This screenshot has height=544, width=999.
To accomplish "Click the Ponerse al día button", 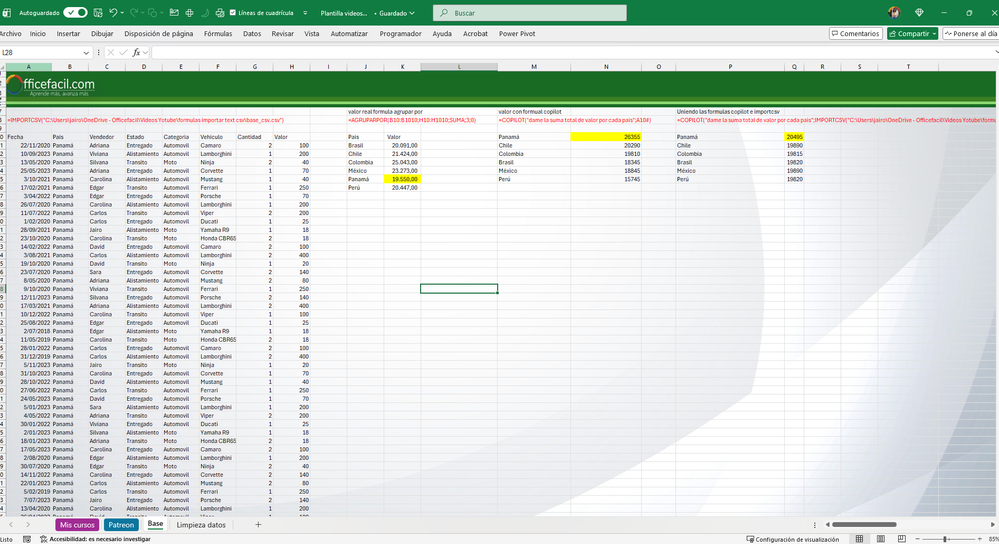I will [x=970, y=34].
